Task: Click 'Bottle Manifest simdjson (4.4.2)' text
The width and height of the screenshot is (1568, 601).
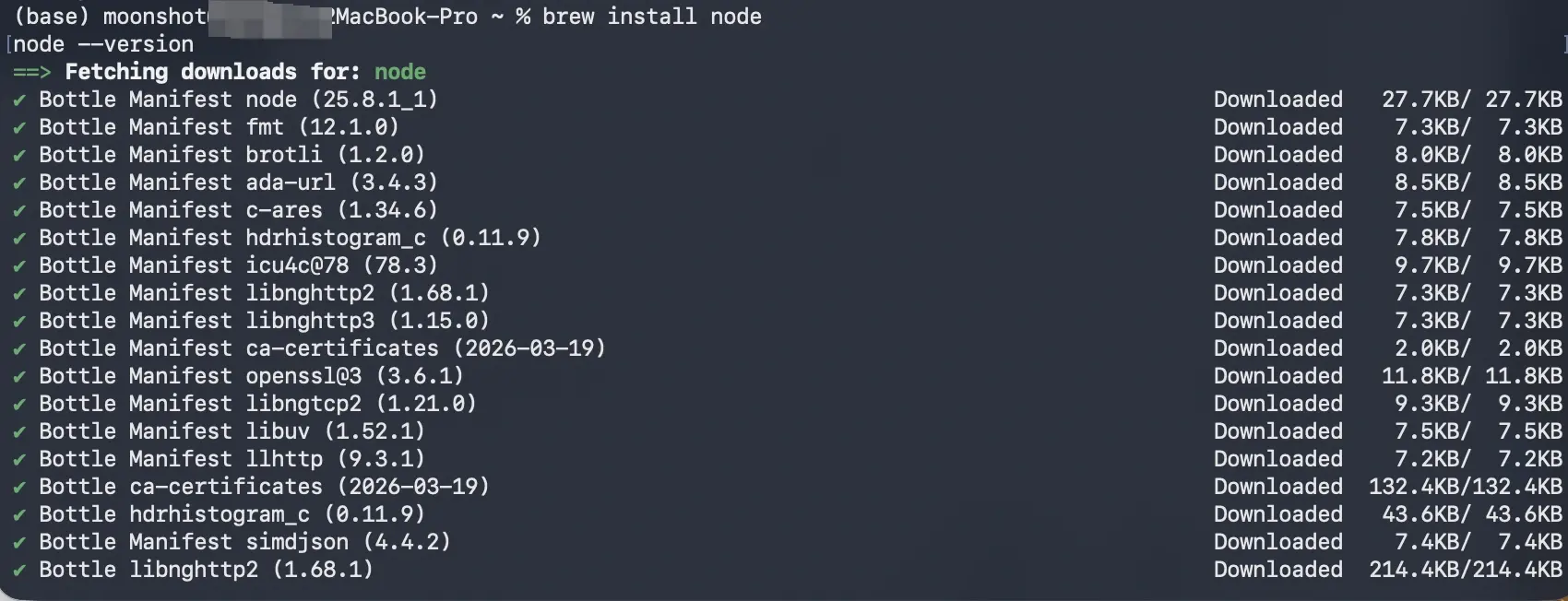Action: click(244, 542)
